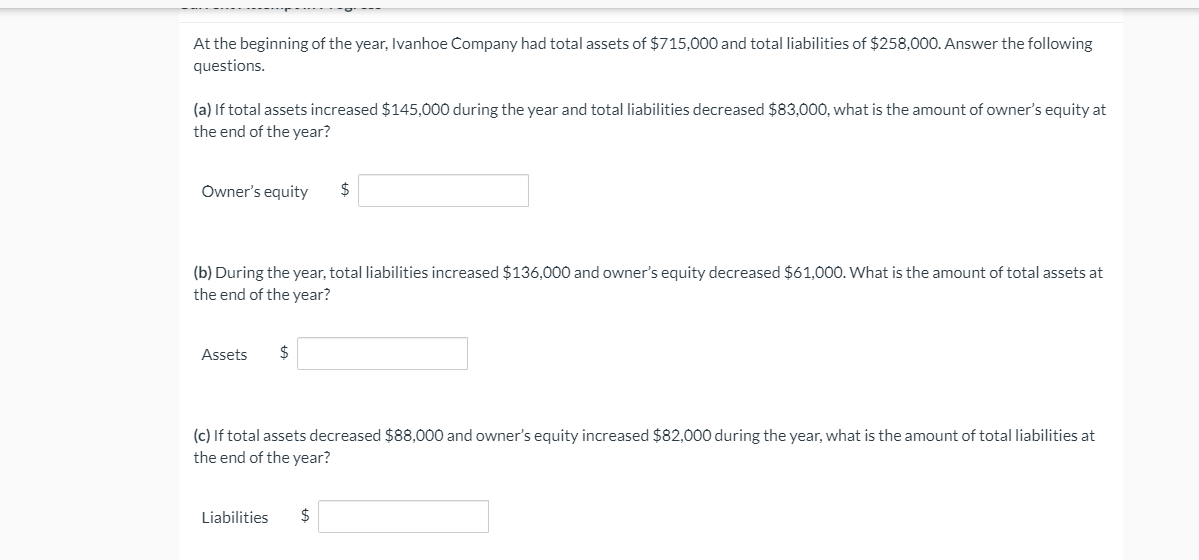The height and width of the screenshot is (560, 1199).
Task: Click the dollar sign beside Assets field
Action: coord(284,352)
